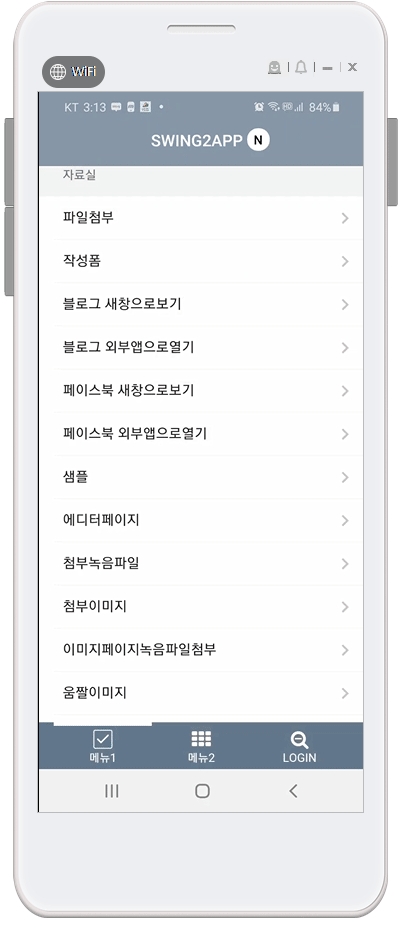Click the ghost face icon in emulator bar
This screenshot has width=400, height=928.
[274, 67]
